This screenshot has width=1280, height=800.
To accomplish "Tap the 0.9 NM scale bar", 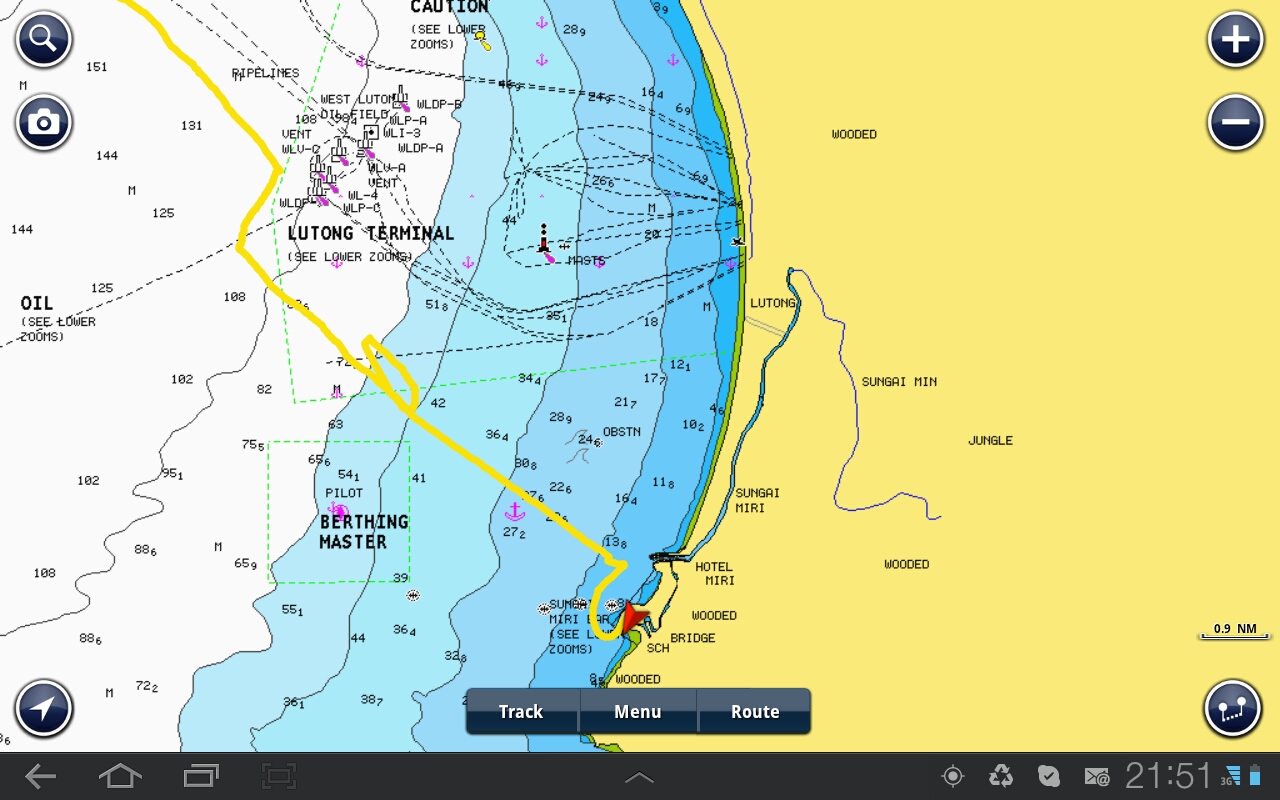I will point(1235,632).
